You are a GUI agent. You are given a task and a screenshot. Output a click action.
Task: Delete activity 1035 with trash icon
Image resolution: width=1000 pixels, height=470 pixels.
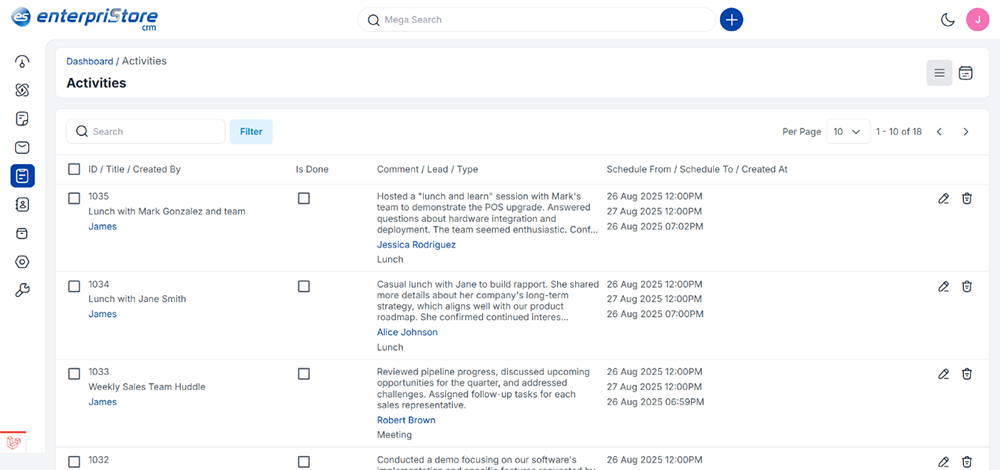[x=967, y=198]
